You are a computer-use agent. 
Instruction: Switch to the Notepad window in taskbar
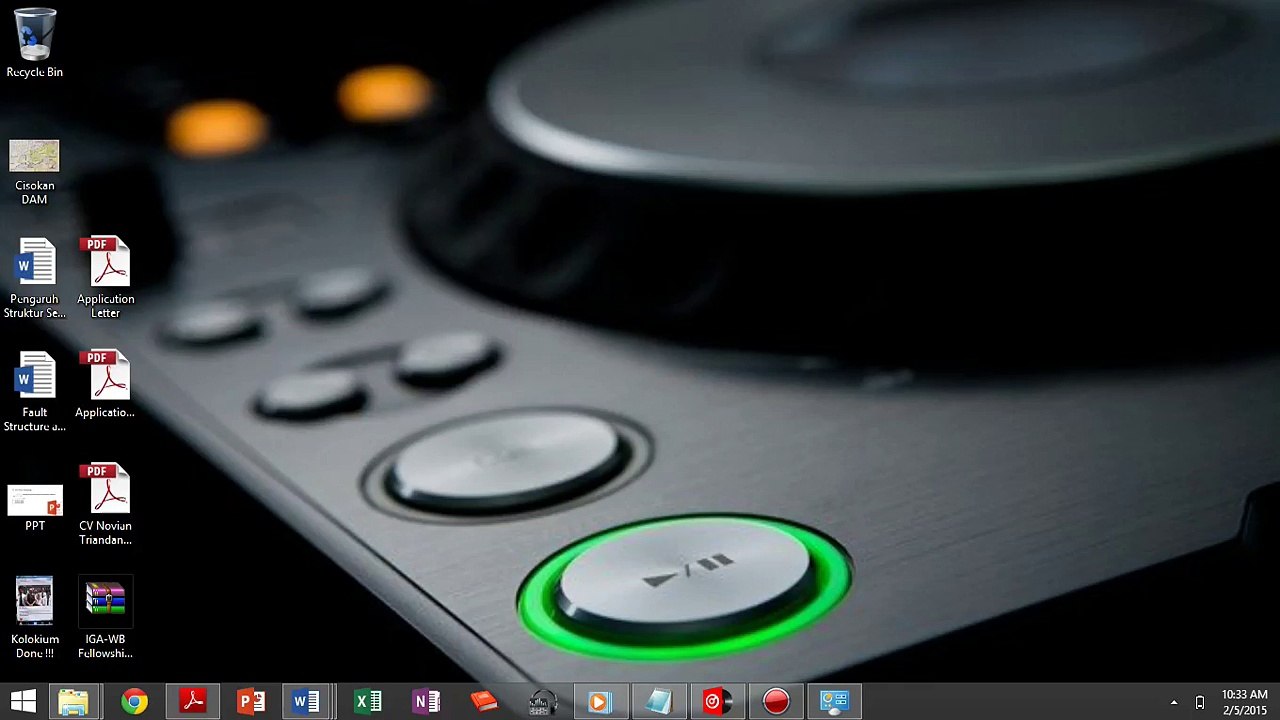coord(658,701)
